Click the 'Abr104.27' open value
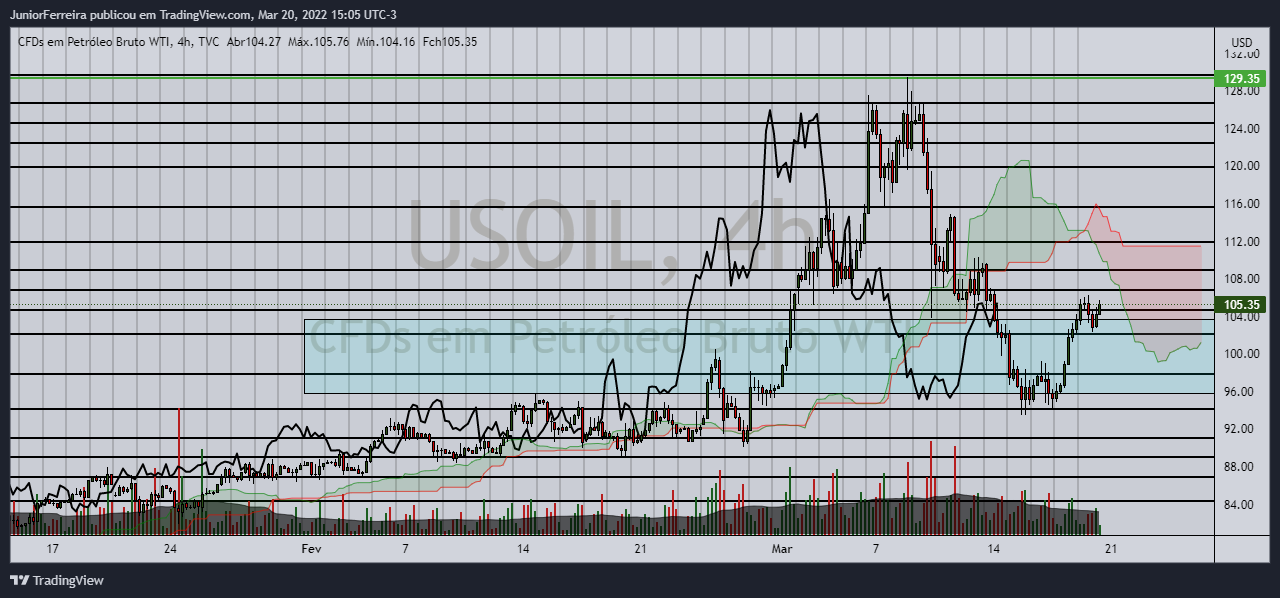This screenshot has height=598, width=1280. tap(254, 41)
